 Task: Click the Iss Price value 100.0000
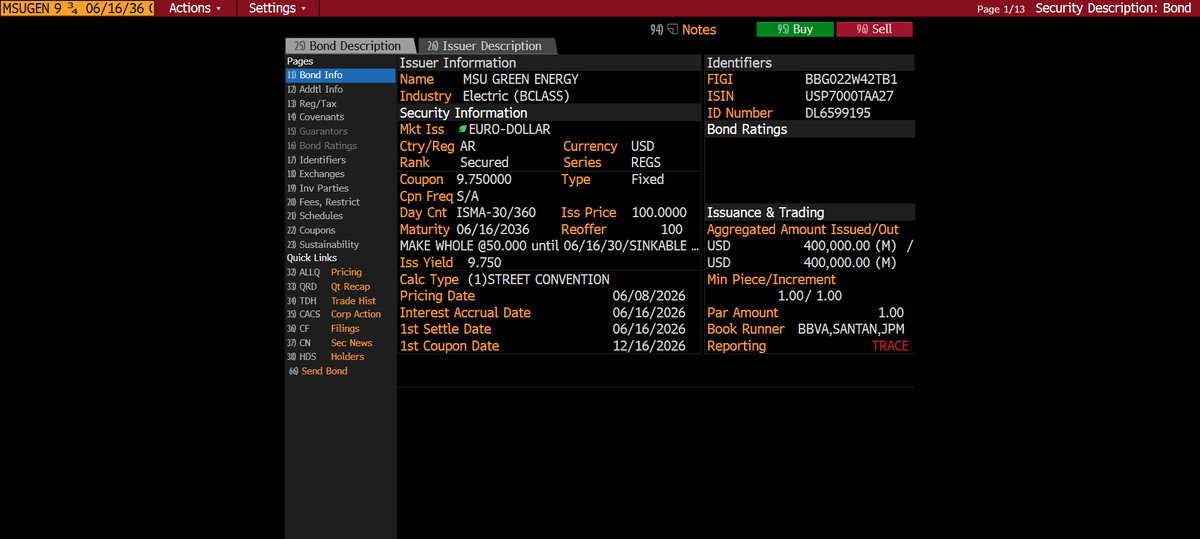(x=659, y=212)
